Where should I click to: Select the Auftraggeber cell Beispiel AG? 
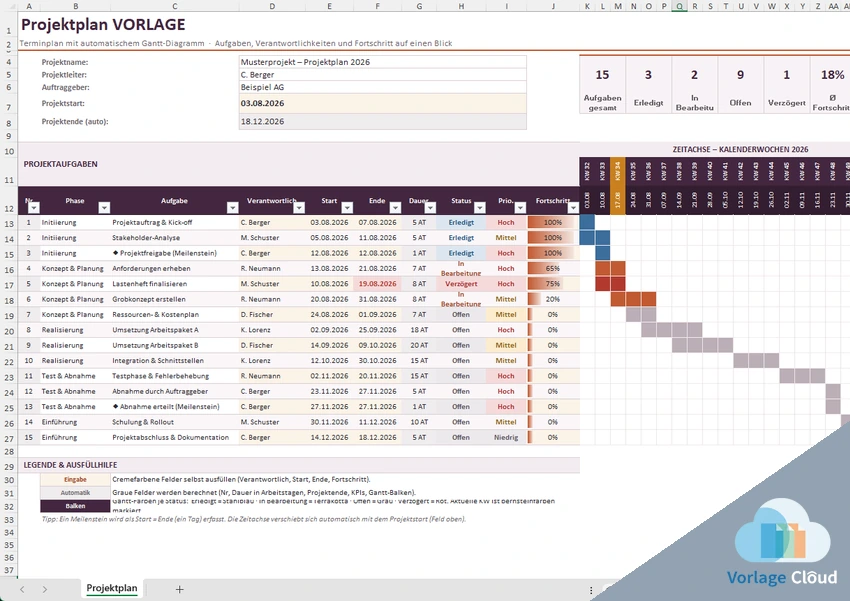[383, 87]
